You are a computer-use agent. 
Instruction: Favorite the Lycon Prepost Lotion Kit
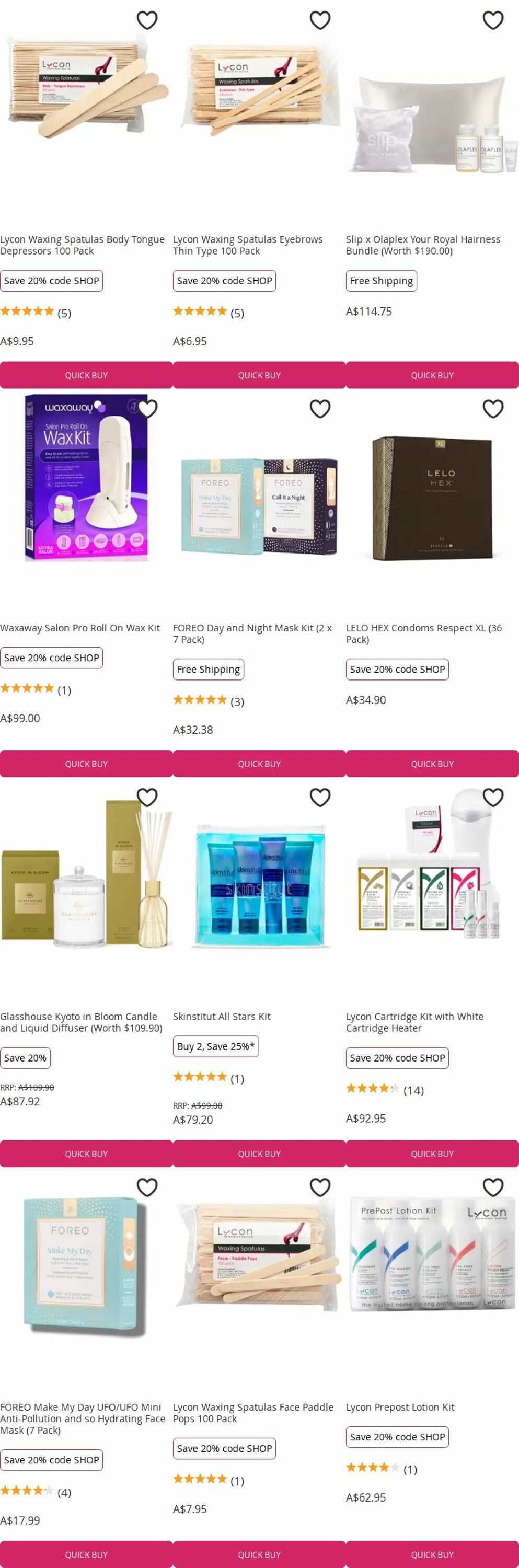click(x=493, y=1186)
